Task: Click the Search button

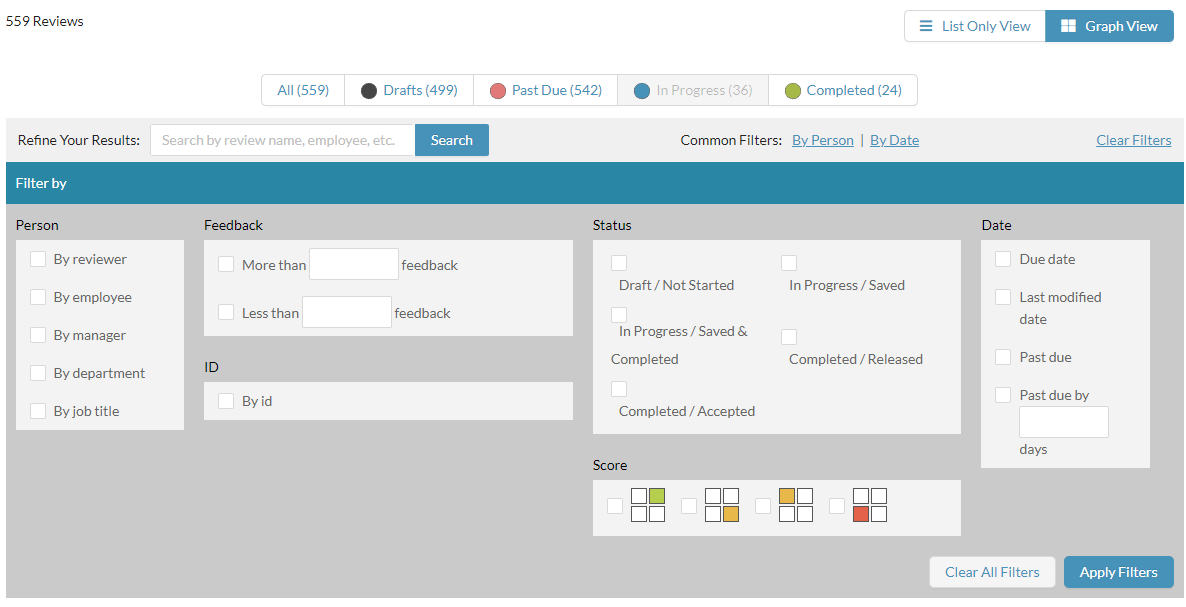Action: pyautogui.click(x=452, y=140)
